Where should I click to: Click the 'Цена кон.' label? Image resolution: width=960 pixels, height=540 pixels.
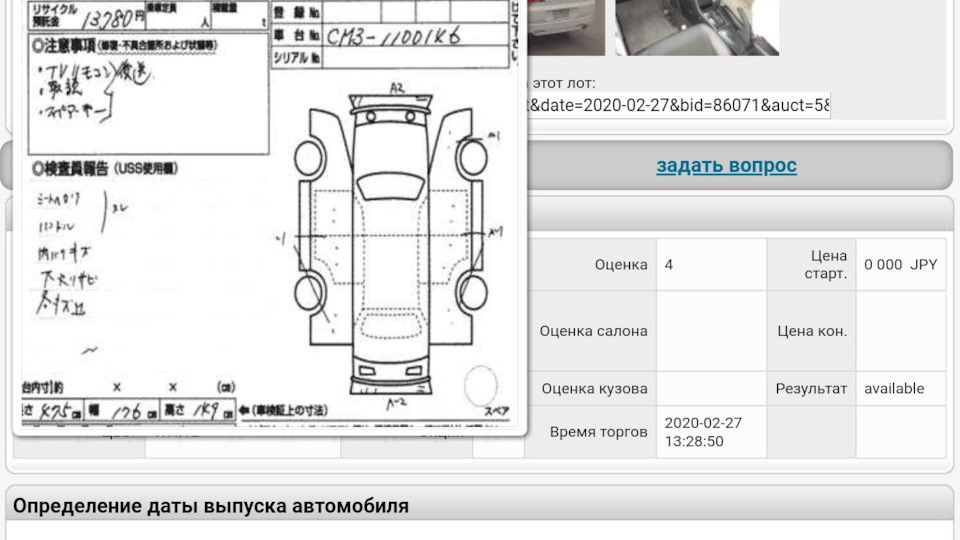pos(812,331)
